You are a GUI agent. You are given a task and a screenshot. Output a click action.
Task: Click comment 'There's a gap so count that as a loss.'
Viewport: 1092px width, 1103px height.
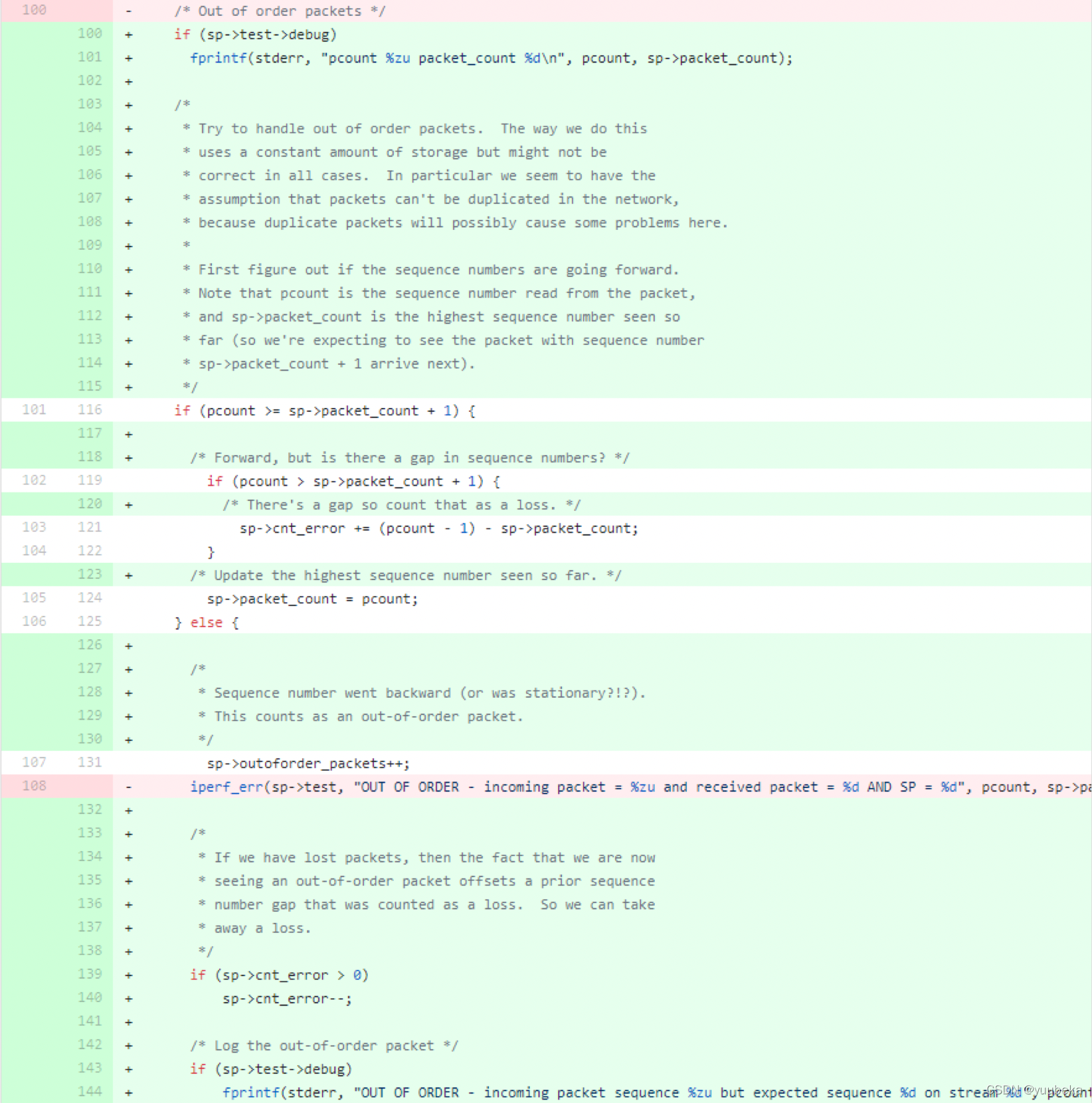[402, 505]
